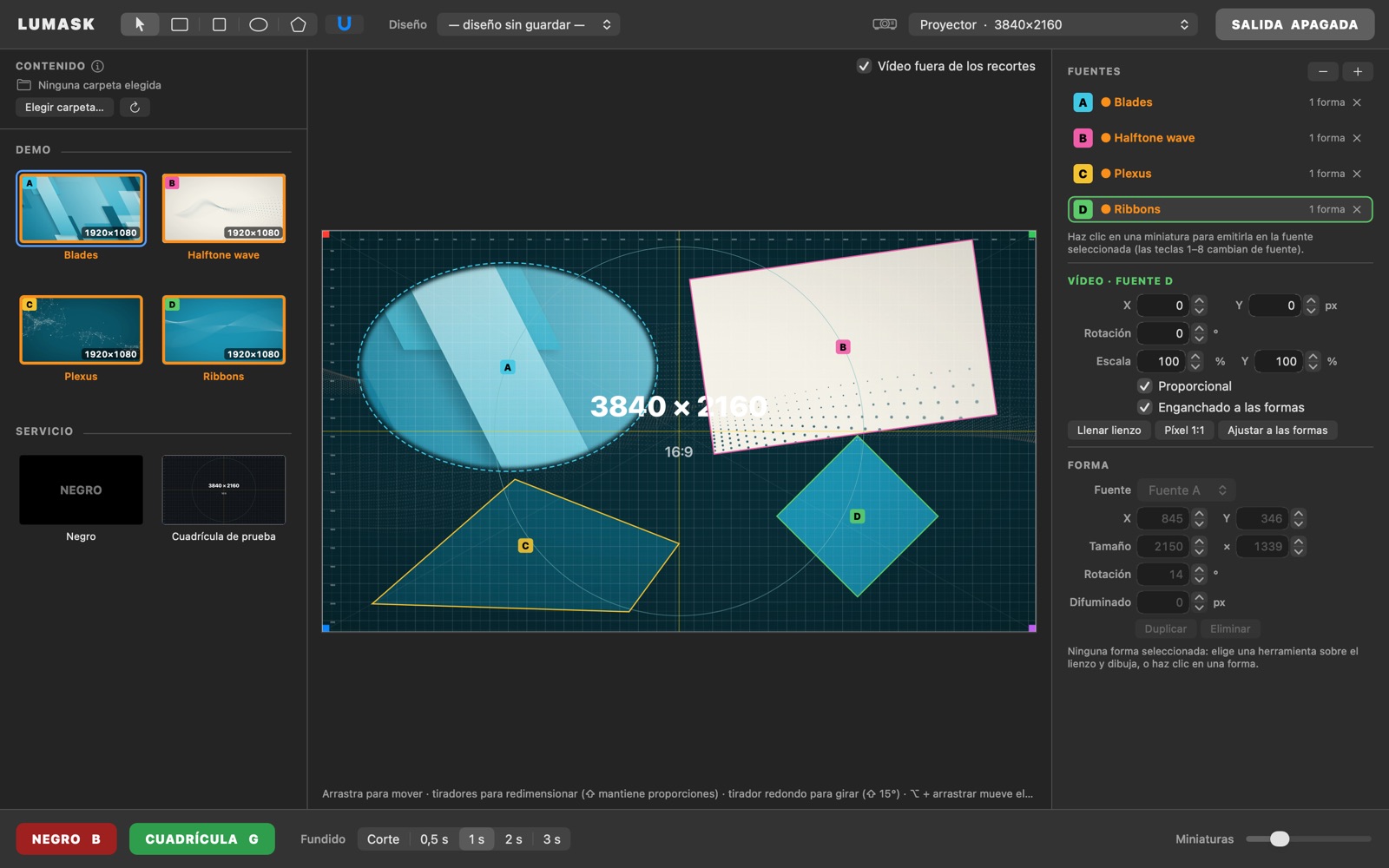Uncheck the Proporcional checkbox
1389x868 pixels.
[1144, 386]
